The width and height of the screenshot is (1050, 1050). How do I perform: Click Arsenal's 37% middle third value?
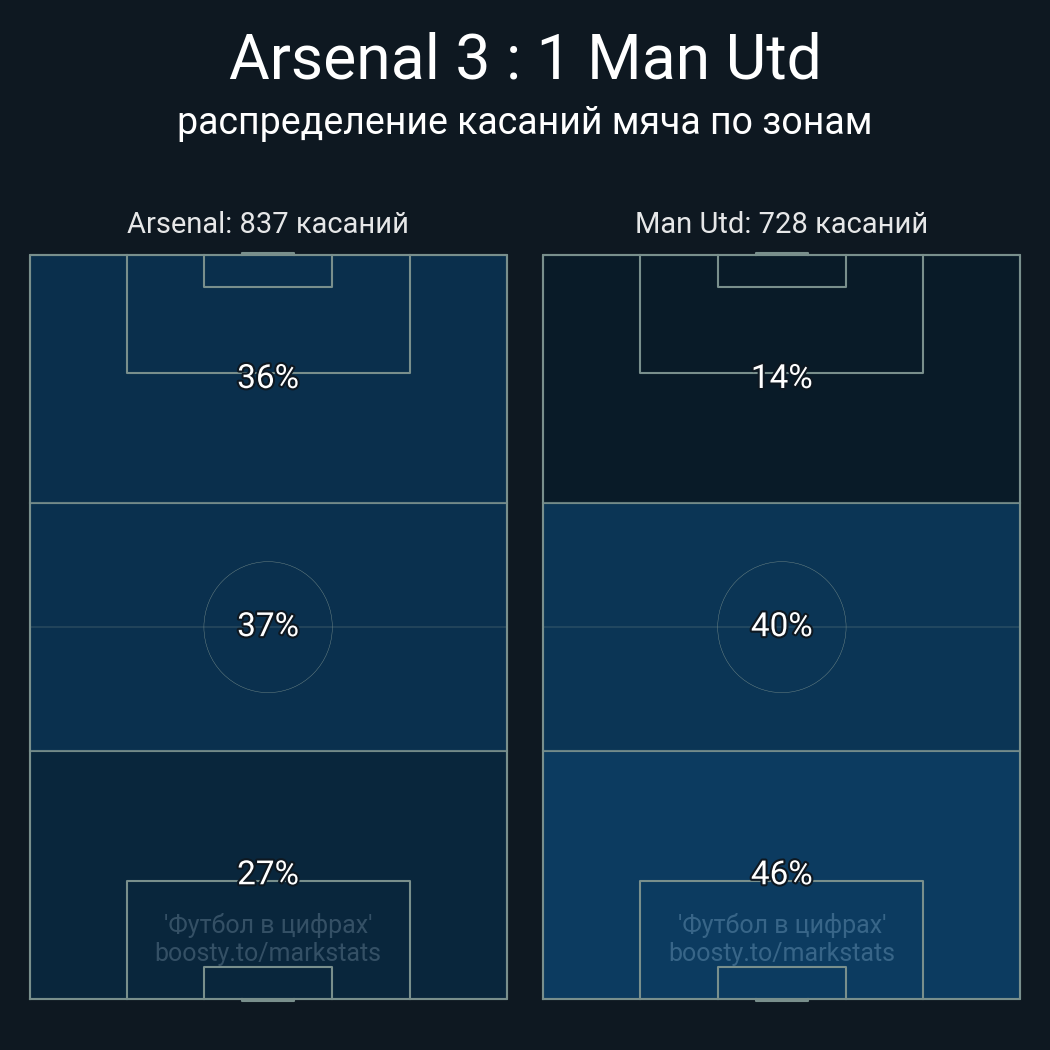pos(268,625)
